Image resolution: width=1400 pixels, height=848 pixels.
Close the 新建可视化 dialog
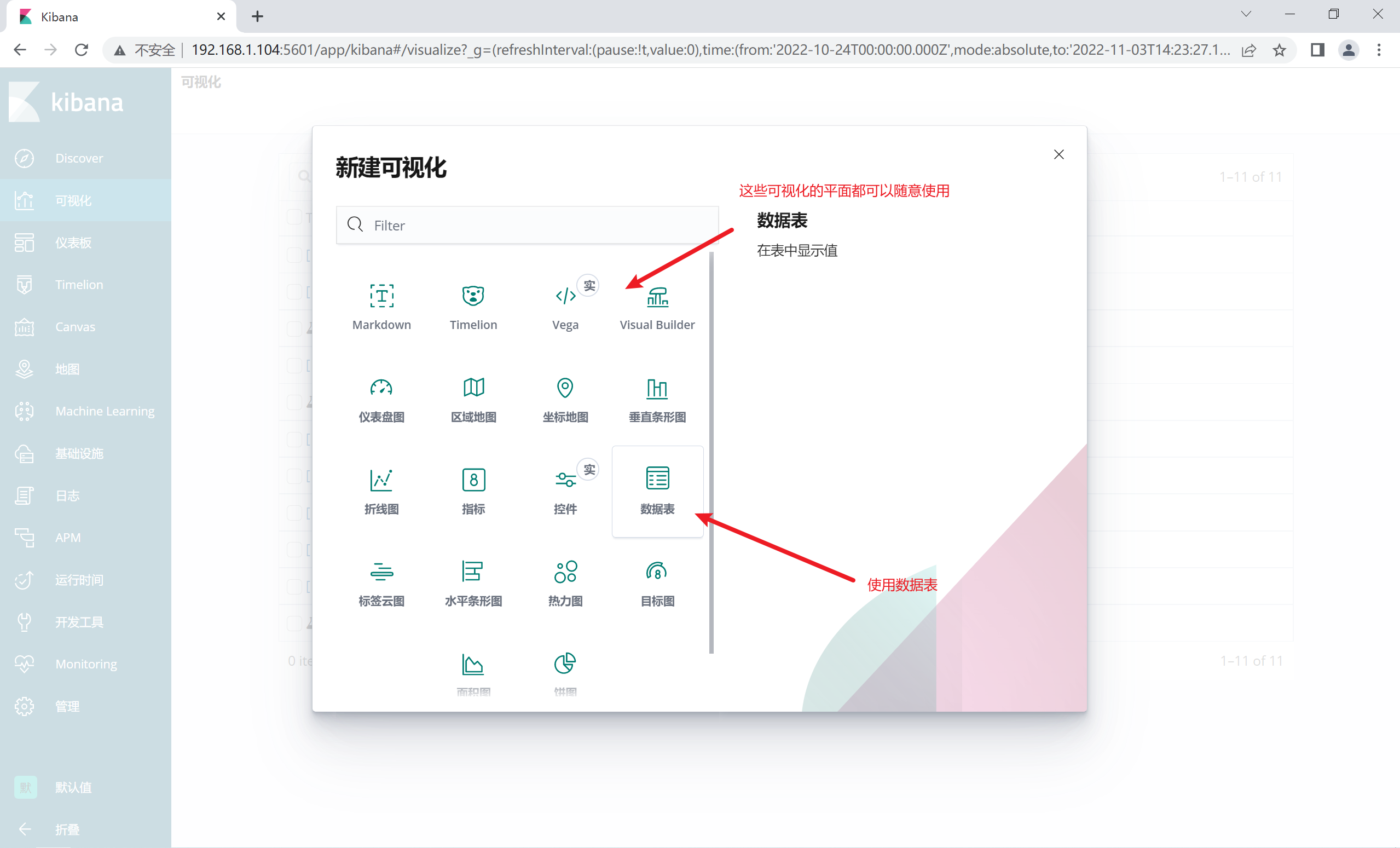pos(1058,154)
